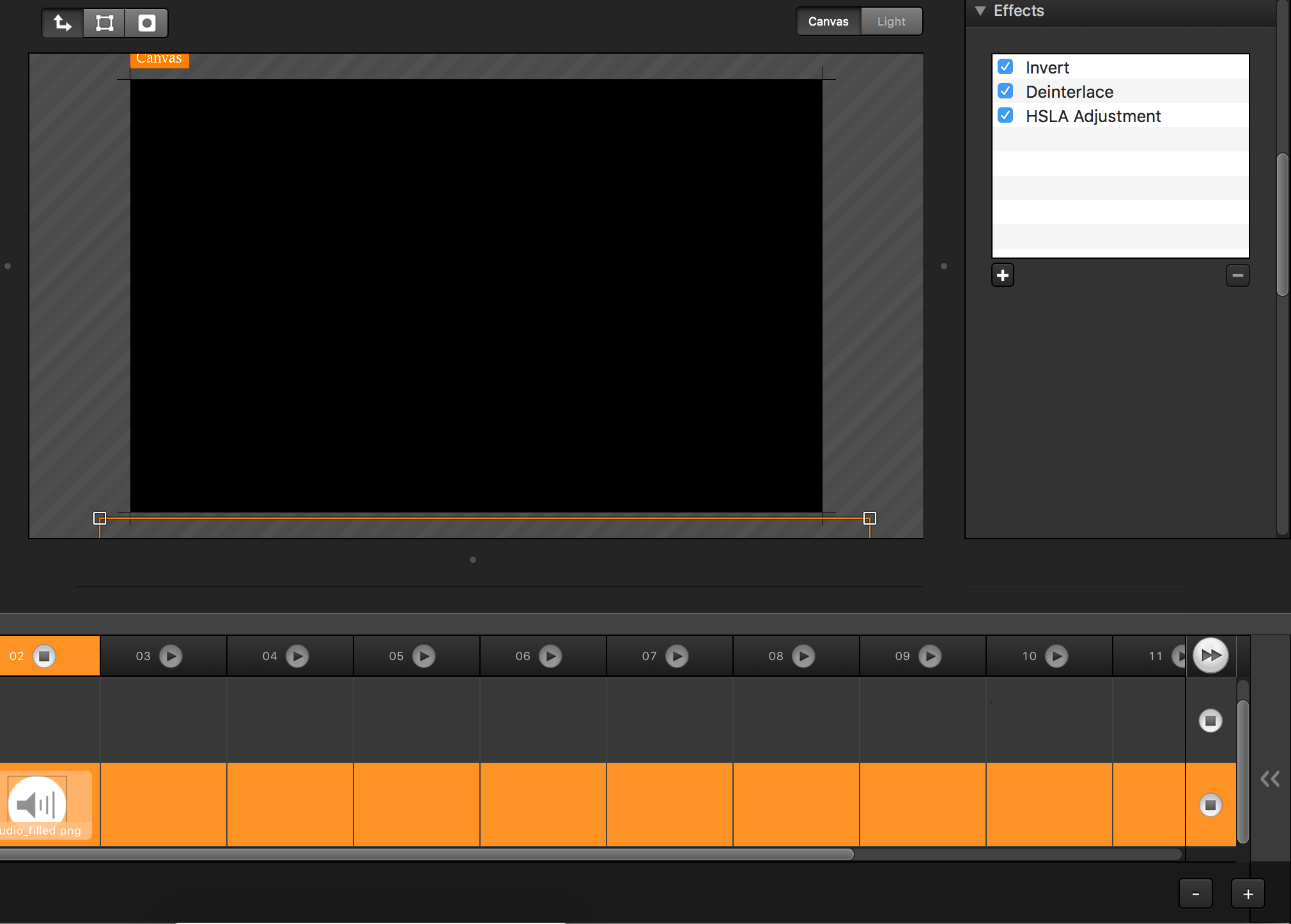The image size is (1291, 924).
Task: Stop the orange highlighted layer row
Action: click(x=1210, y=805)
